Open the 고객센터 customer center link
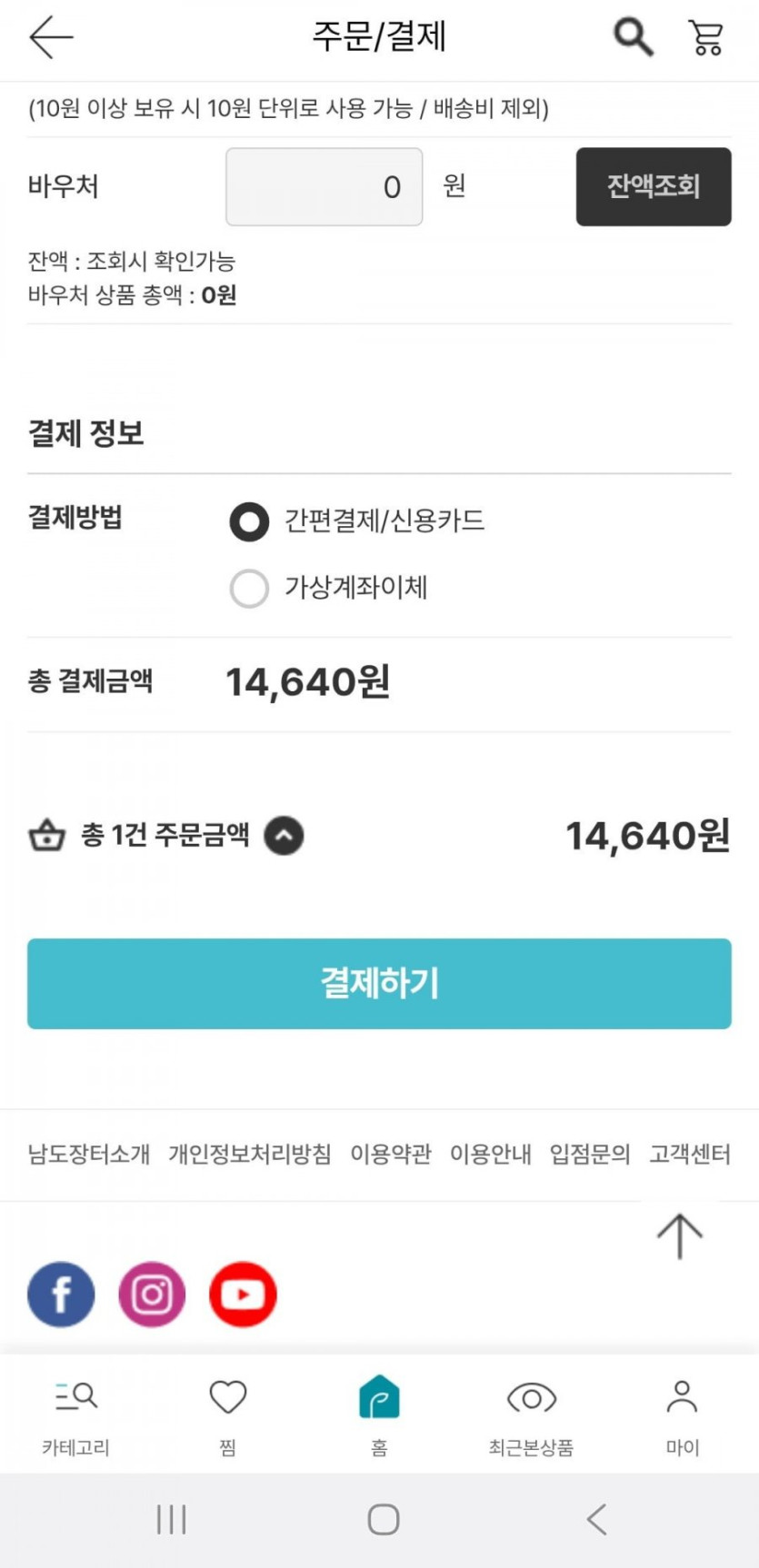 [689, 1154]
